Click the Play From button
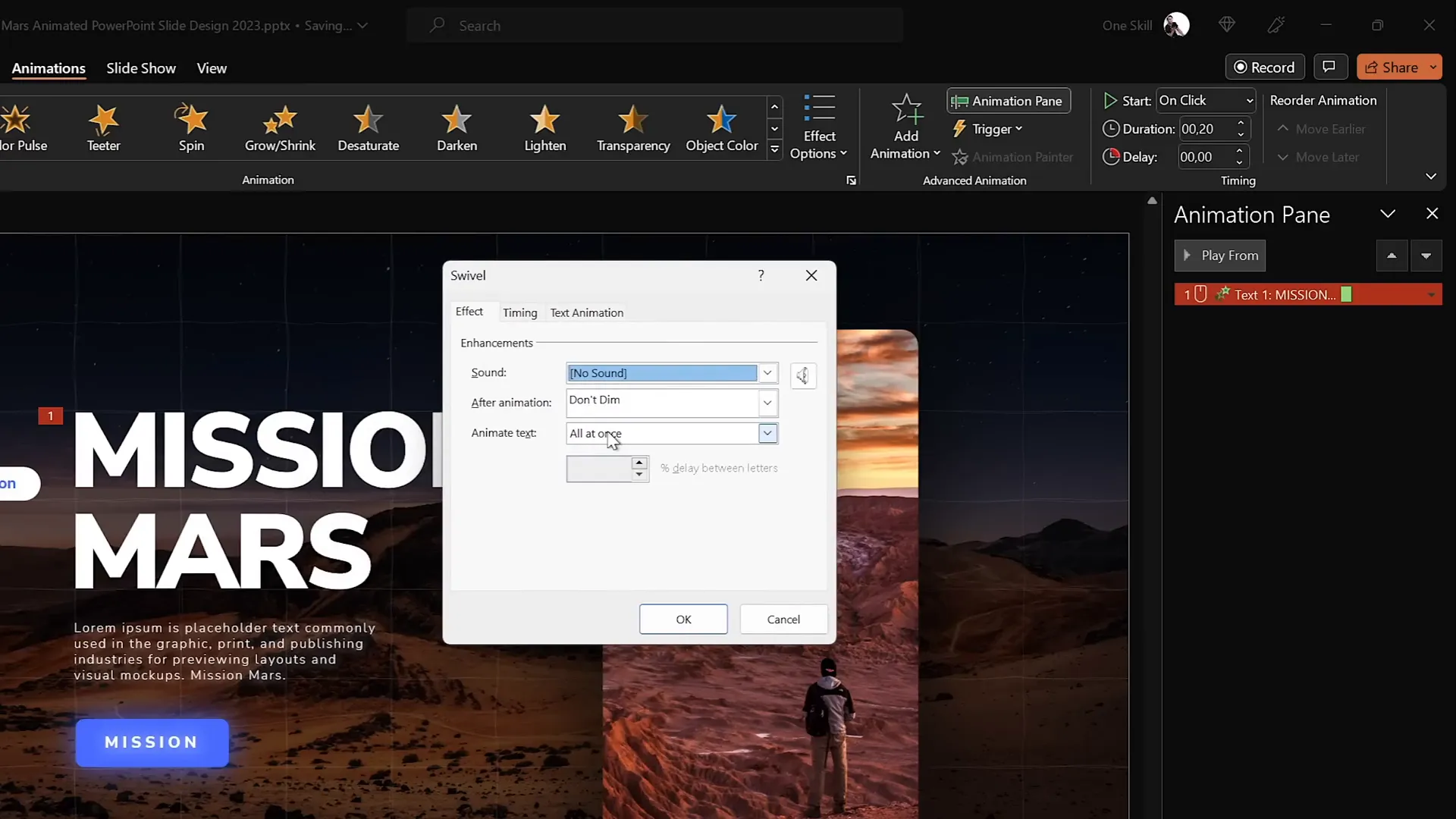The width and height of the screenshot is (1456, 819). 1220,256
